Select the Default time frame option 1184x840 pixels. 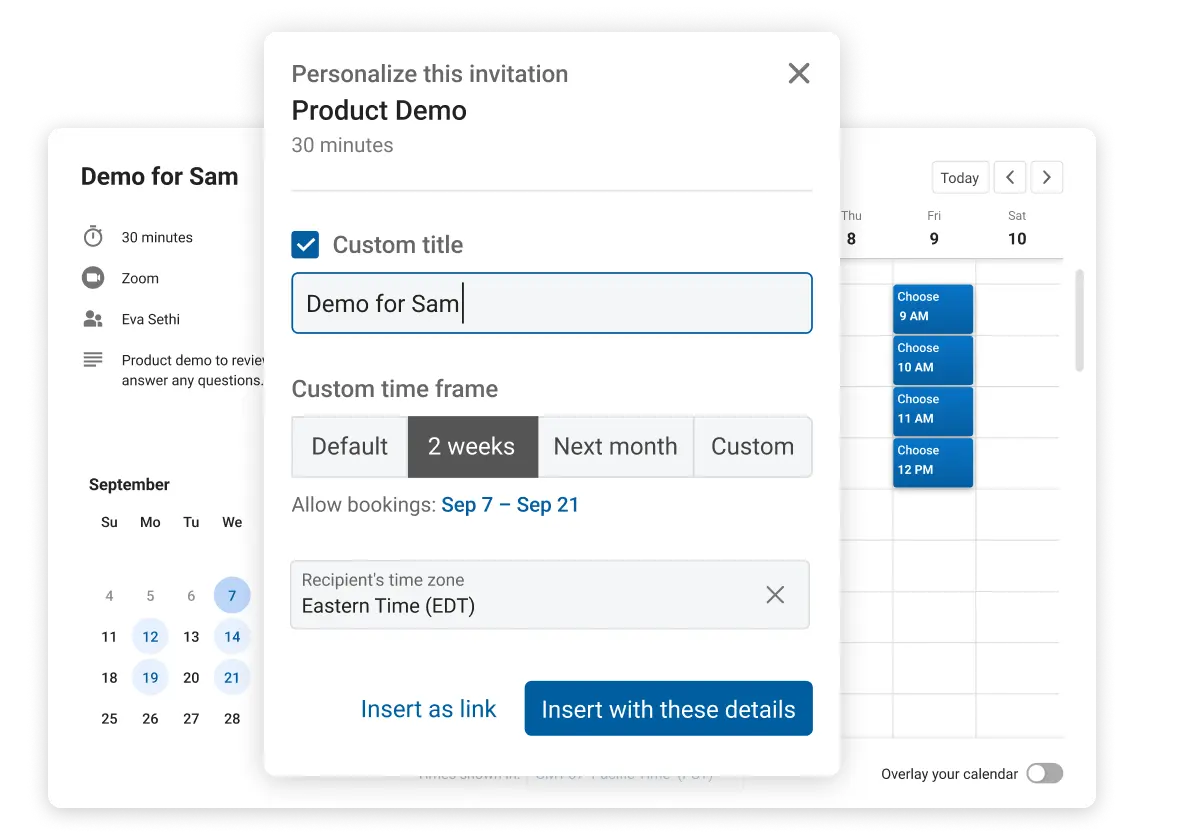(349, 447)
